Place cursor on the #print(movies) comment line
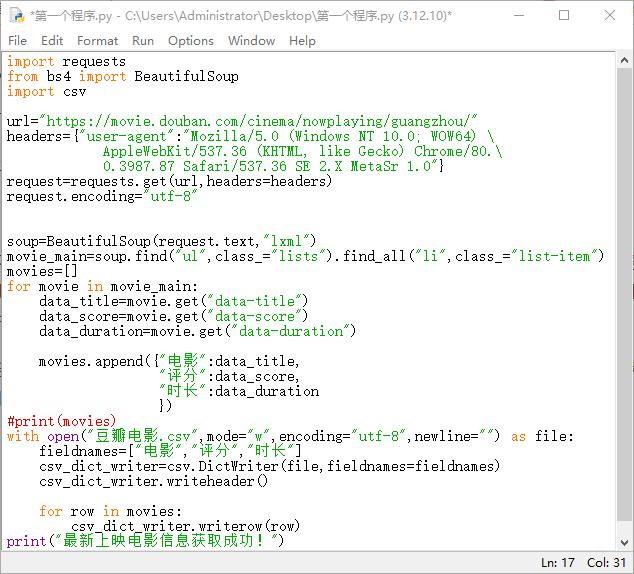This screenshot has height=574, width=634. tap(61, 421)
